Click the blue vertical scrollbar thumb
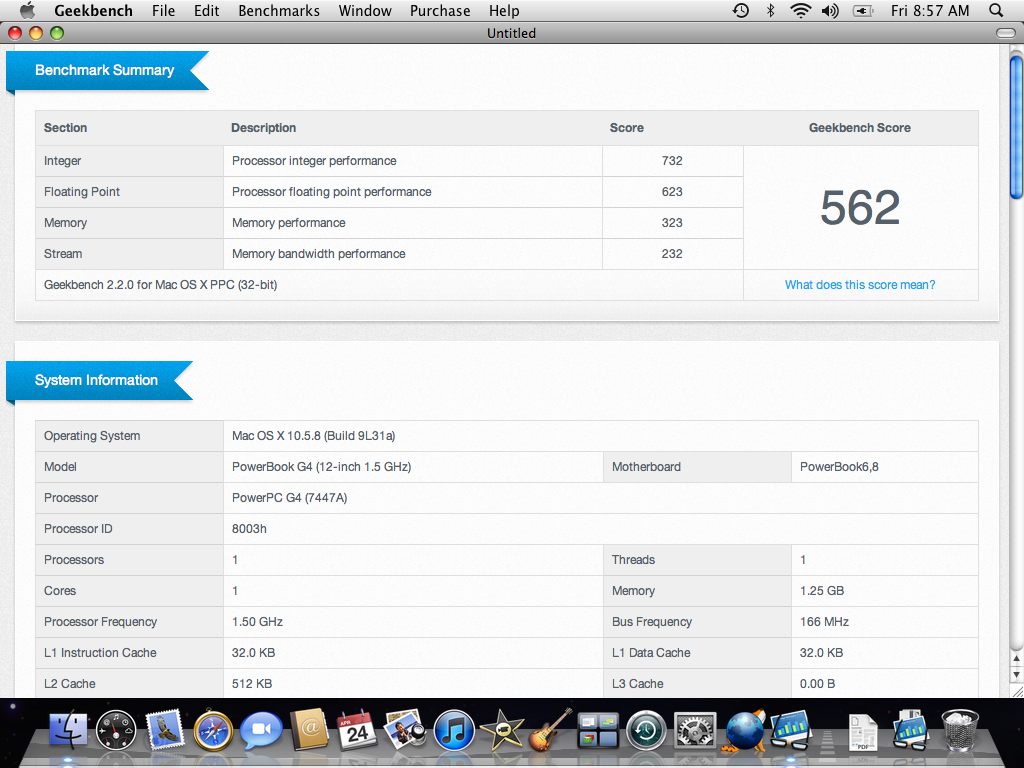This screenshot has width=1024, height=768. click(x=1016, y=127)
